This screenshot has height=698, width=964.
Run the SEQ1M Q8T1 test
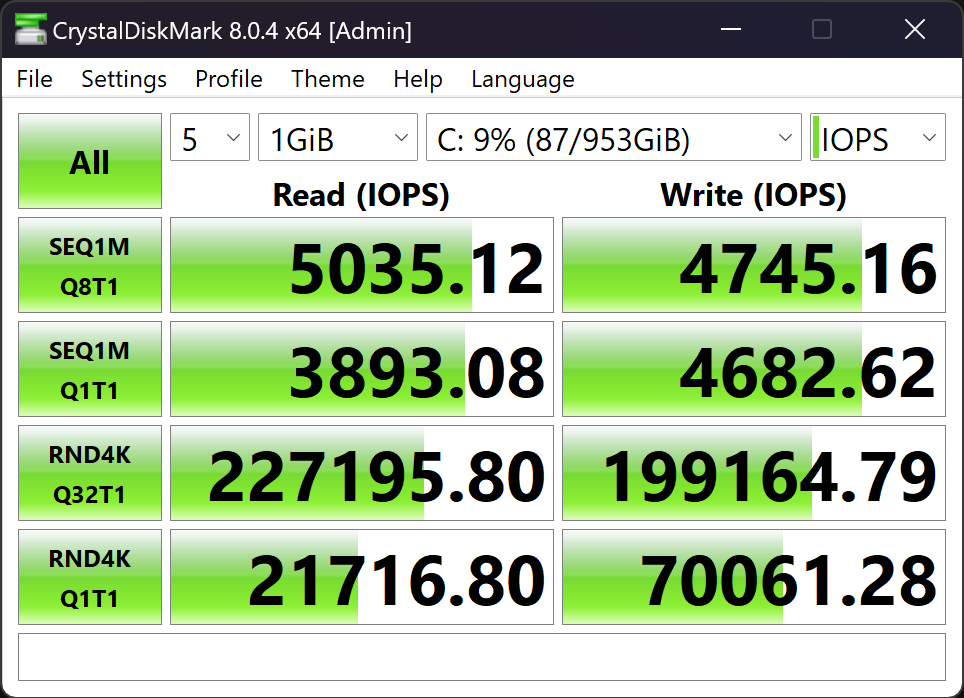pyautogui.click(x=90, y=265)
